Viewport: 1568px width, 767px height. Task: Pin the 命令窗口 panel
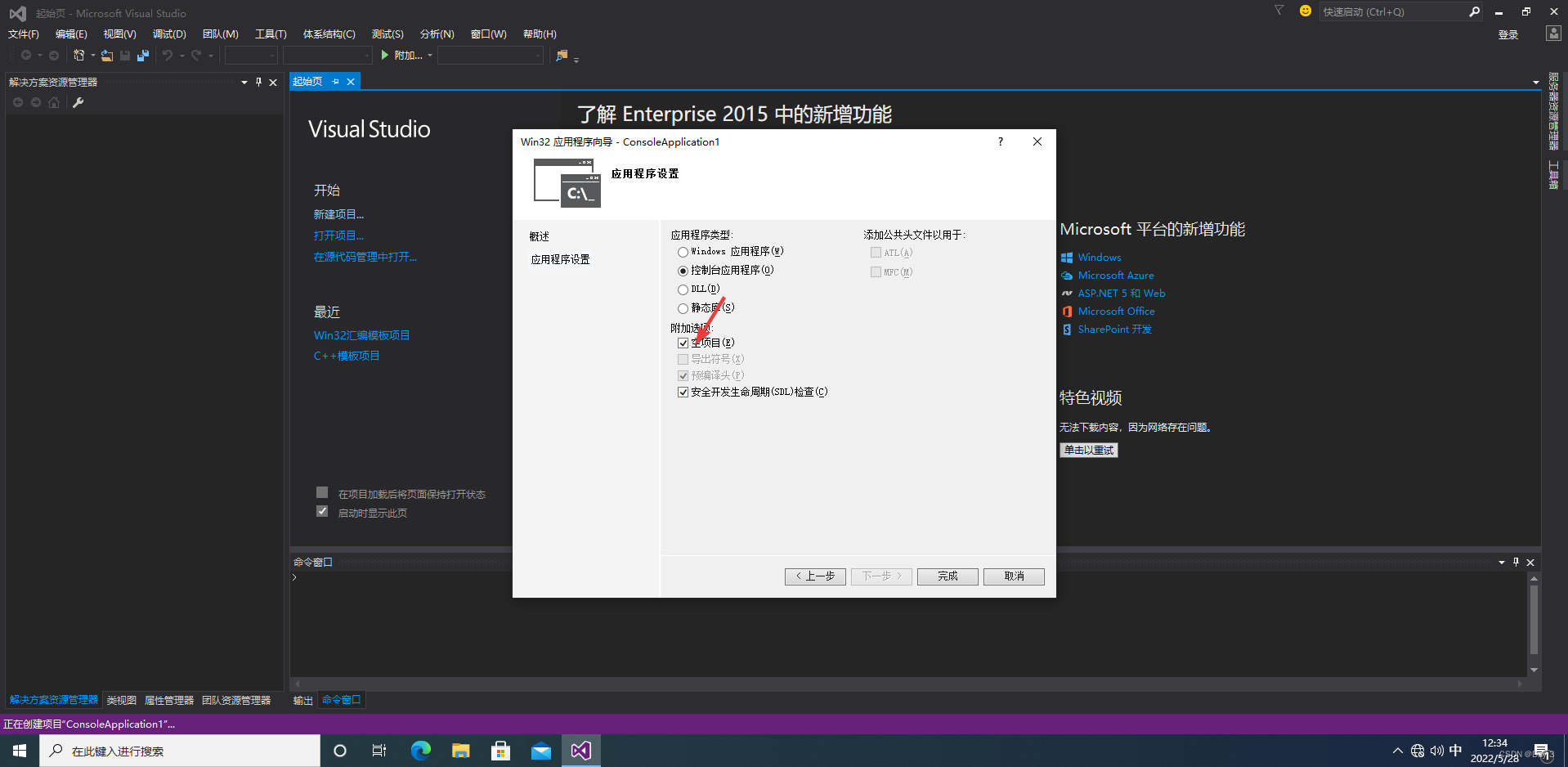(1516, 562)
